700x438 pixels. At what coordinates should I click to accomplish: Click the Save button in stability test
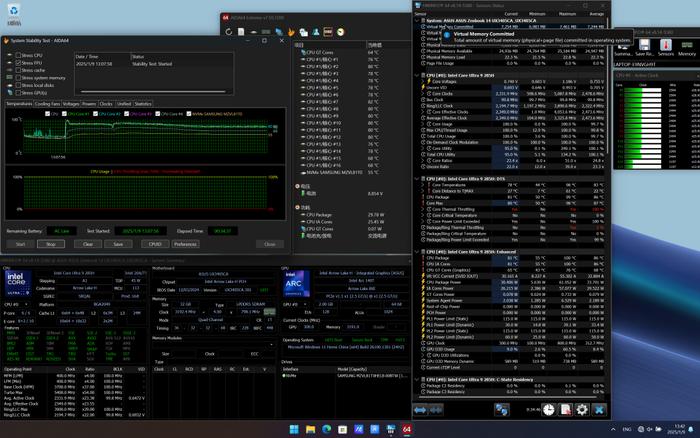pyautogui.click(x=118, y=244)
